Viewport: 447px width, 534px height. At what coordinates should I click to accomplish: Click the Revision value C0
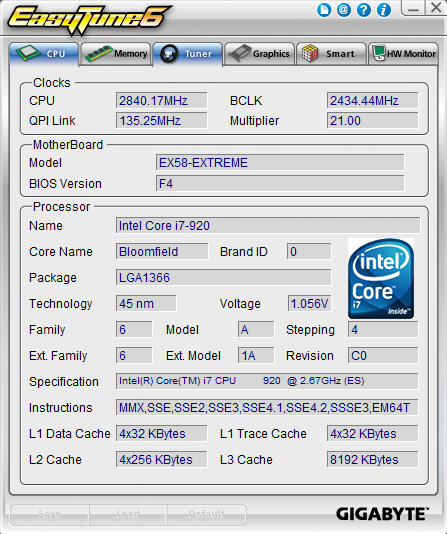point(383,356)
